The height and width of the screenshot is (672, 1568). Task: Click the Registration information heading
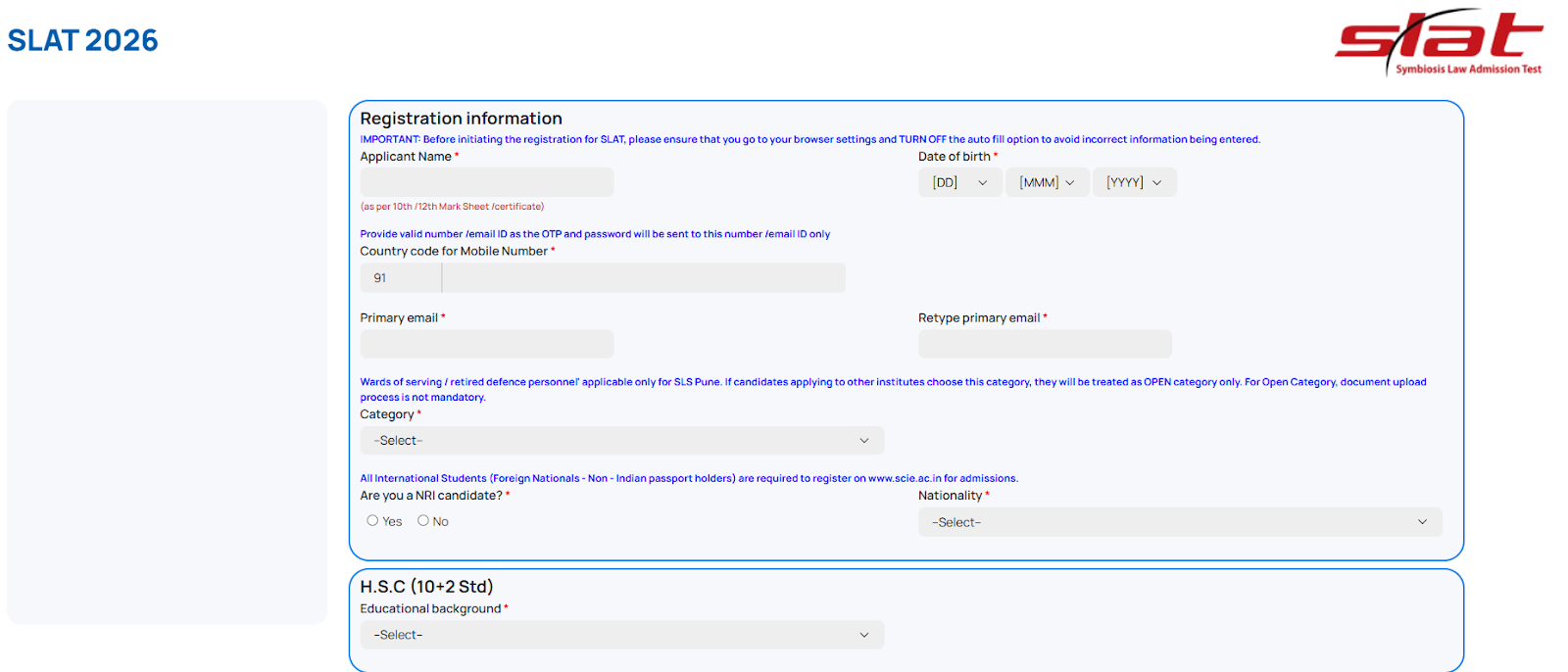tap(461, 119)
